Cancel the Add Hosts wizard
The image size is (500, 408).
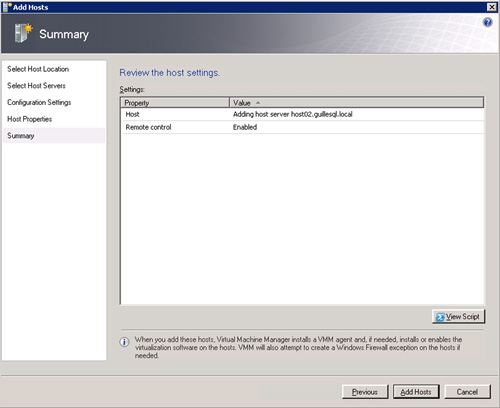click(x=467, y=392)
